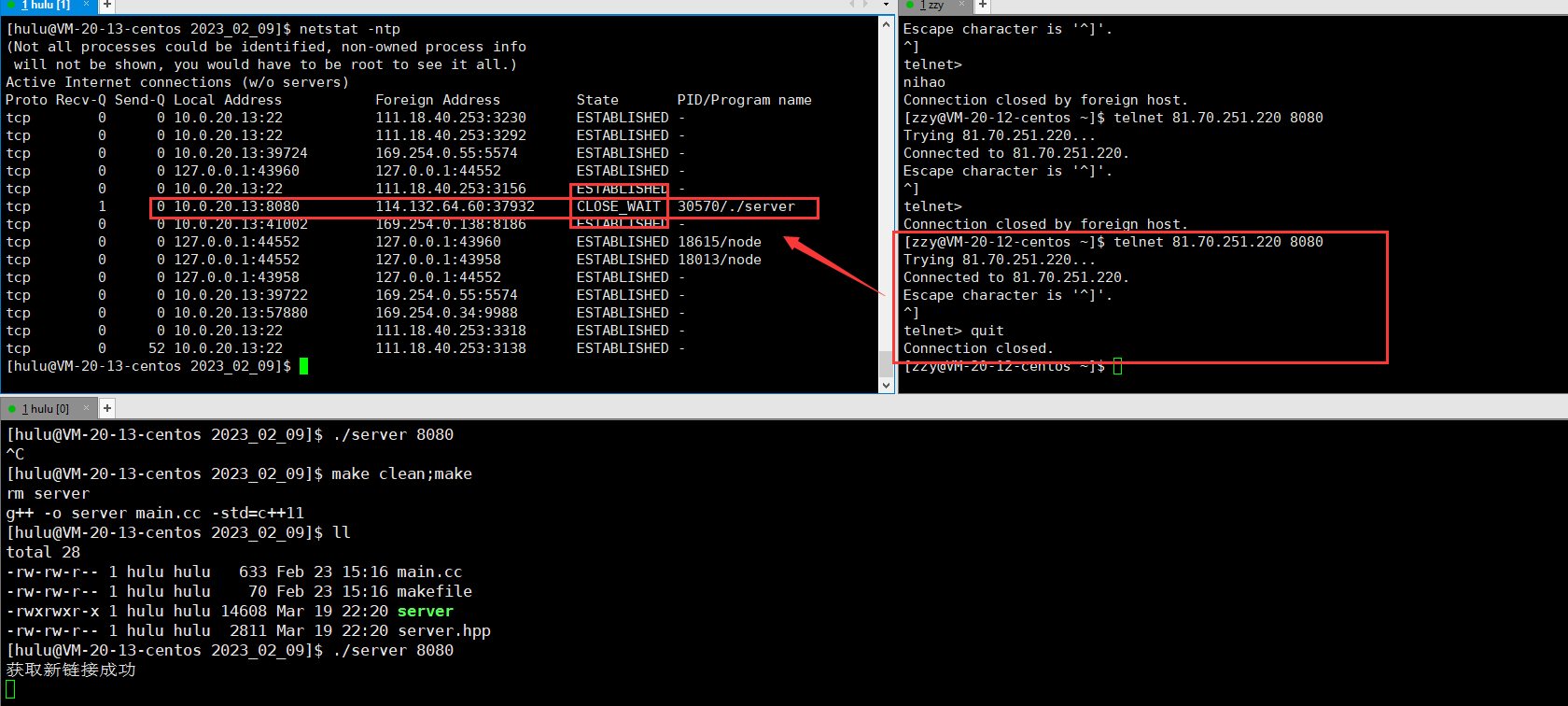Click the 'Local Address' column header
This screenshot has height=706, width=1568.
coord(228,100)
